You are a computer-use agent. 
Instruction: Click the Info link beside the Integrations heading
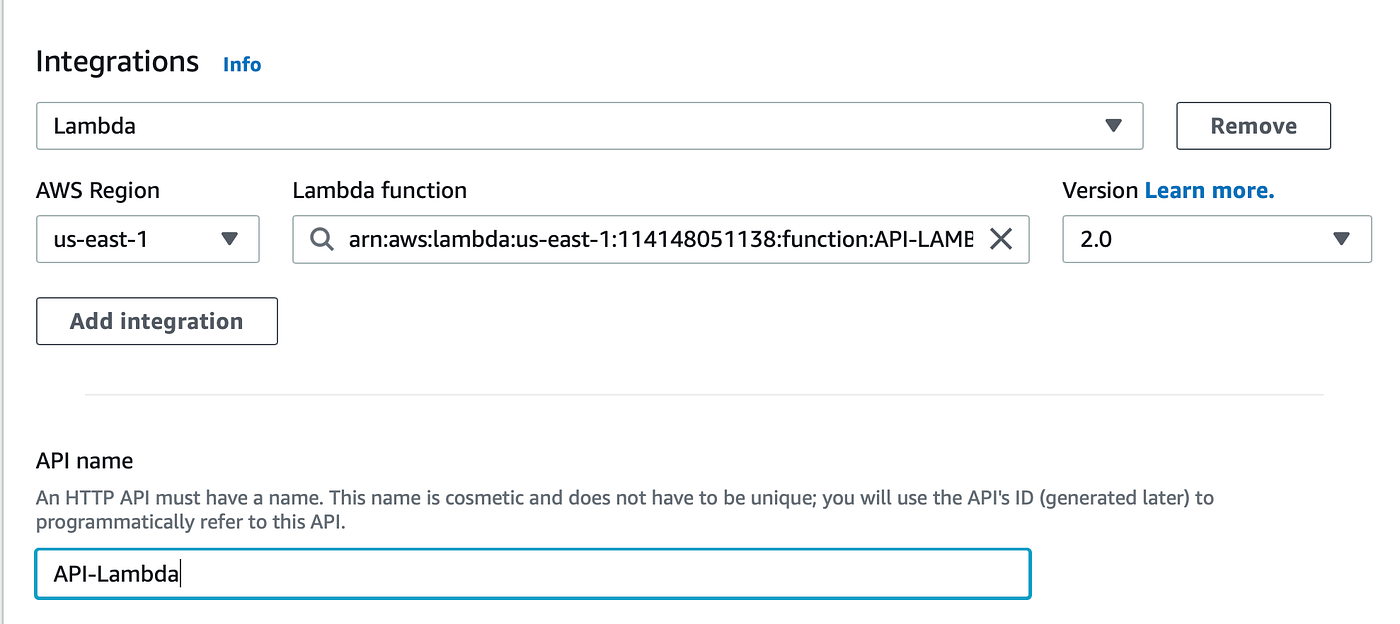[241, 64]
